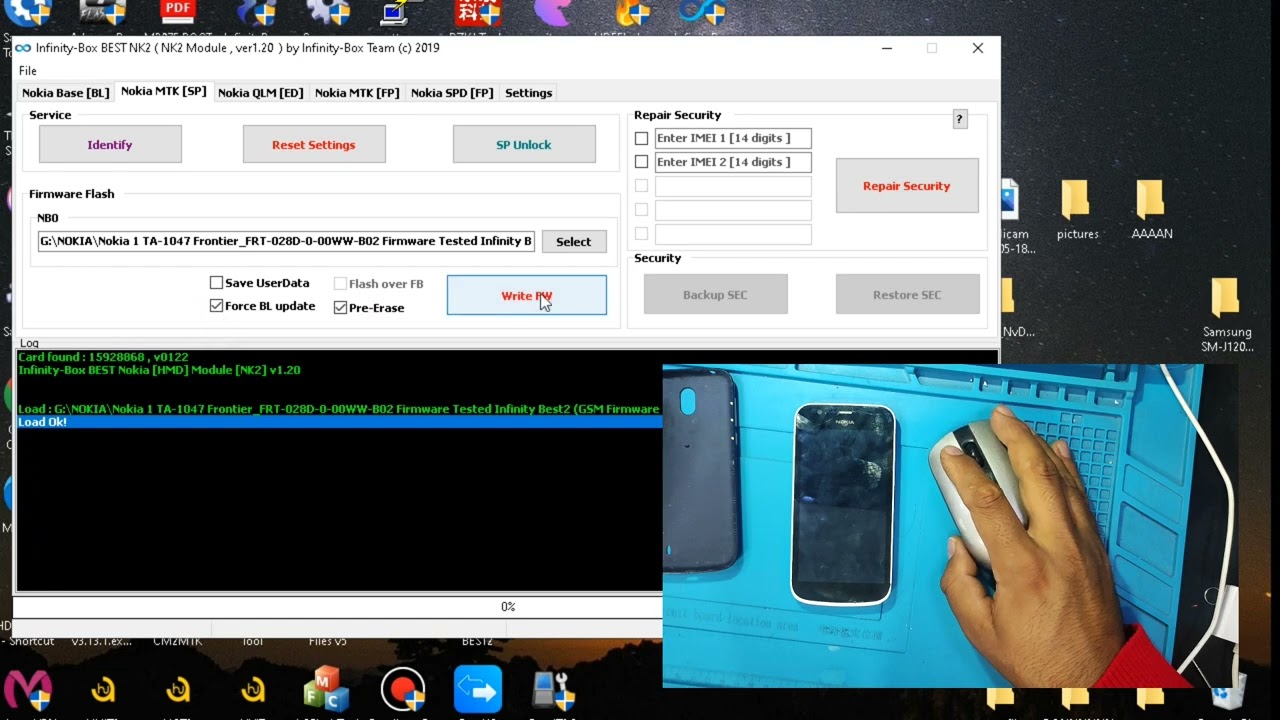Click the Repair Security button

coord(907,185)
